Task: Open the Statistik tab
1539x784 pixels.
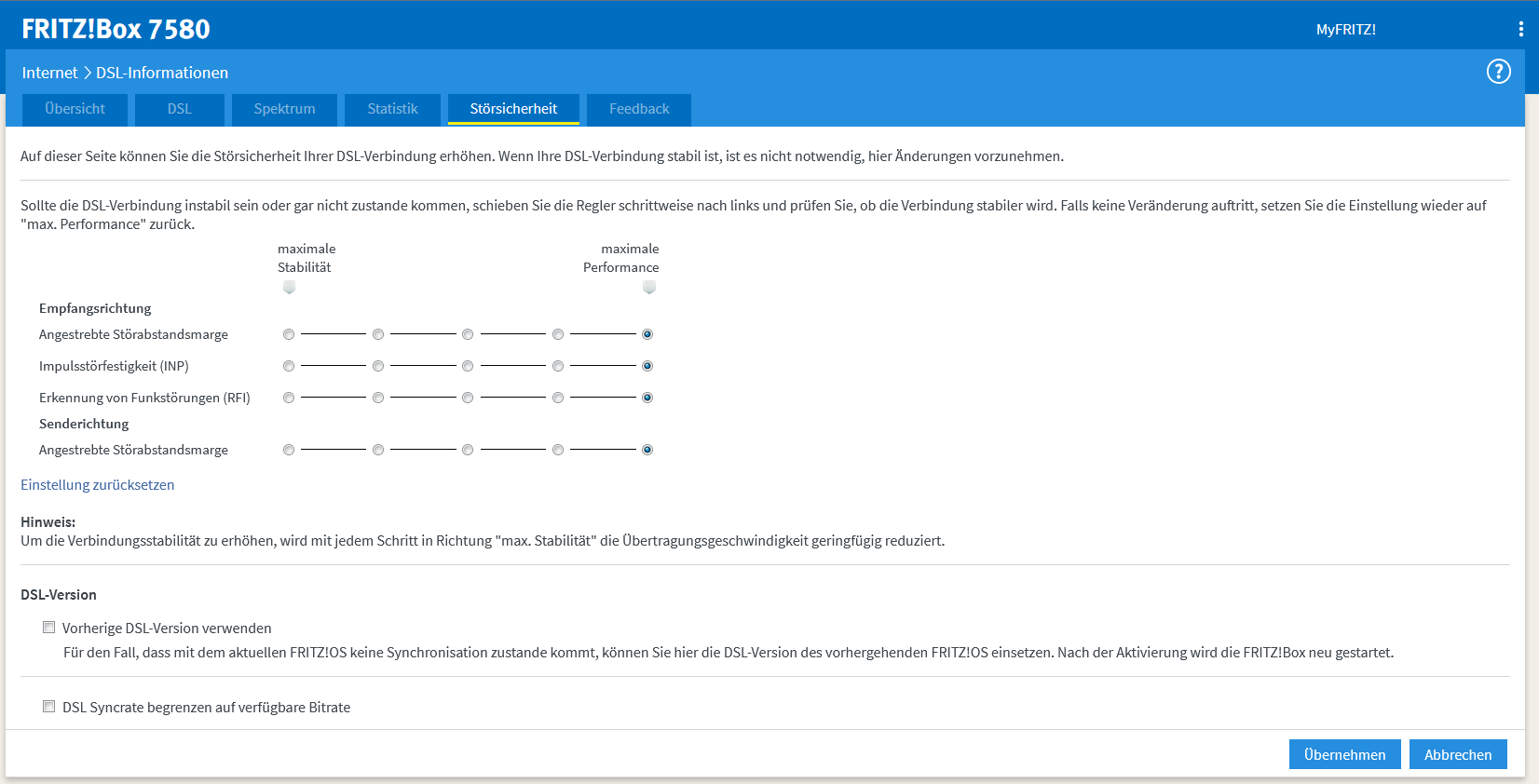Action: coord(392,109)
